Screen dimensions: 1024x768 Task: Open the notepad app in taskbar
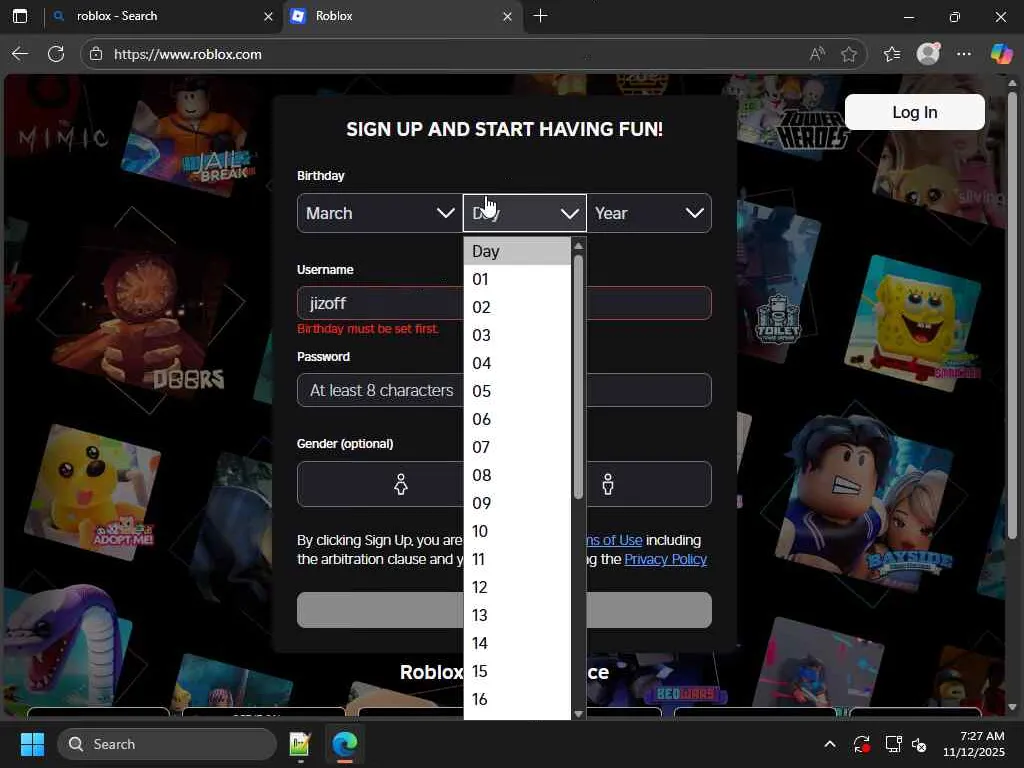point(300,744)
